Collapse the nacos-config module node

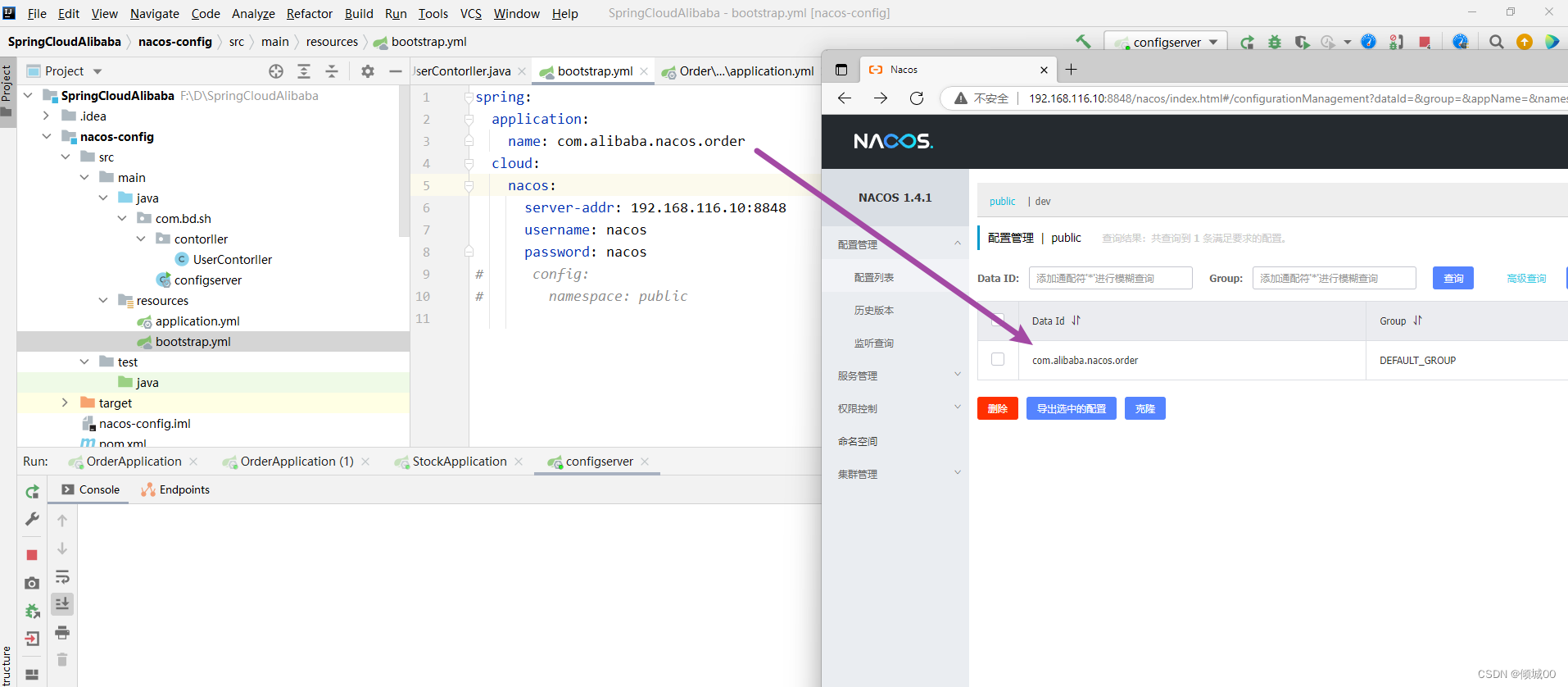tap(47, 136)
